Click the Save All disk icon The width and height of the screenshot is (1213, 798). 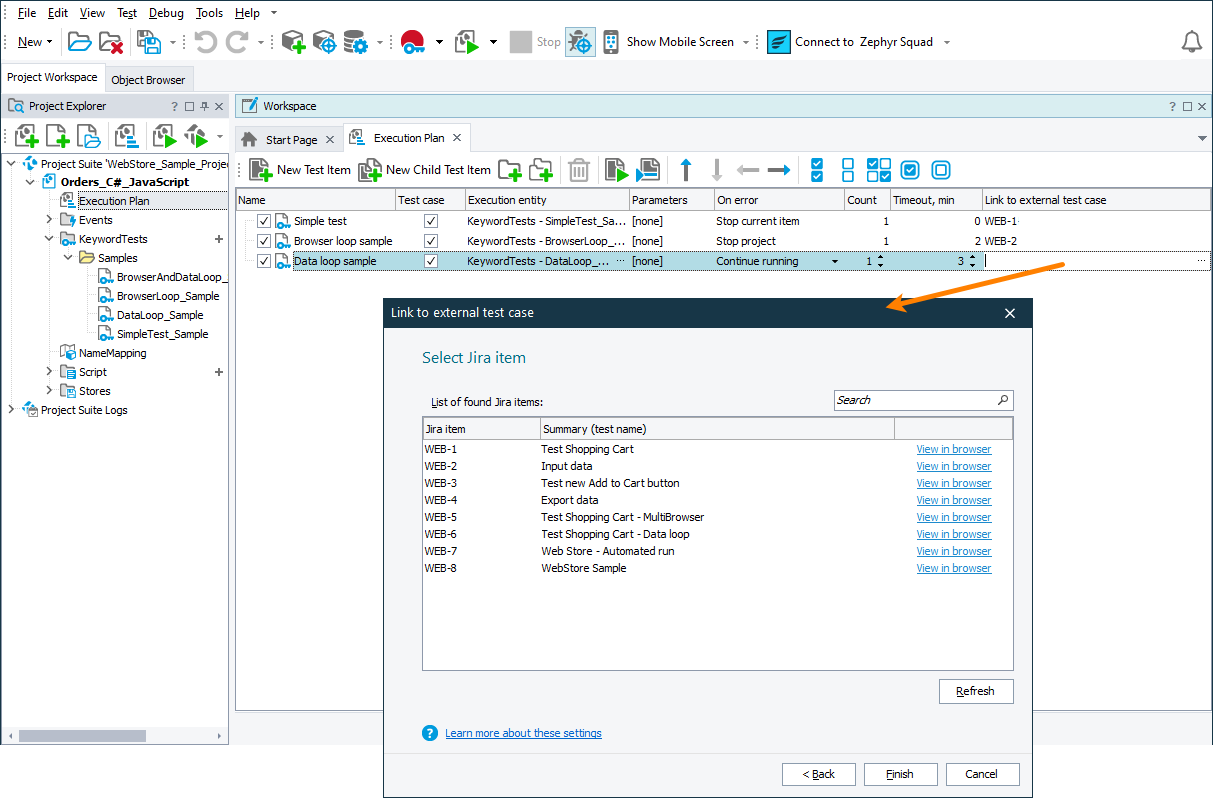(x=149, y=42)
